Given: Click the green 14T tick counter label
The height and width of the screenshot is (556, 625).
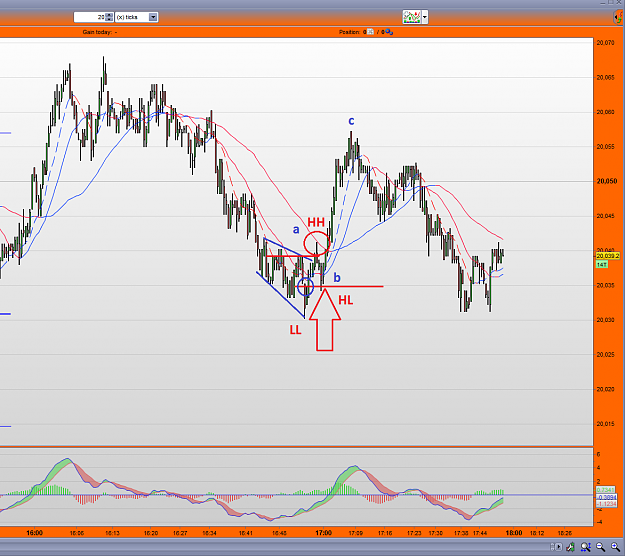Looking at the screenshot, I should tap(602, 265).
